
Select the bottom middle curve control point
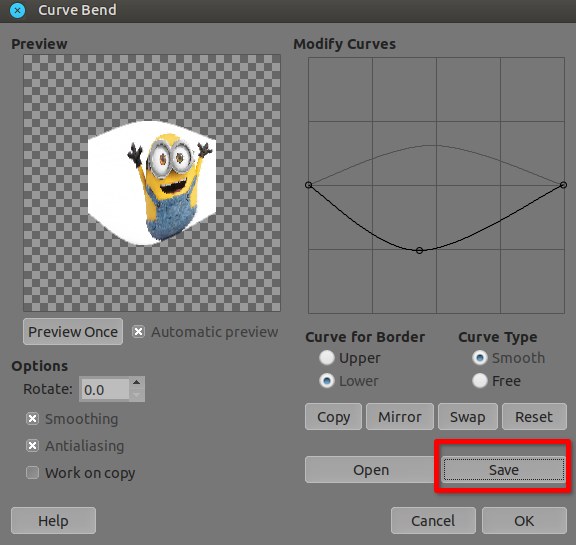[x=420, y=250]
